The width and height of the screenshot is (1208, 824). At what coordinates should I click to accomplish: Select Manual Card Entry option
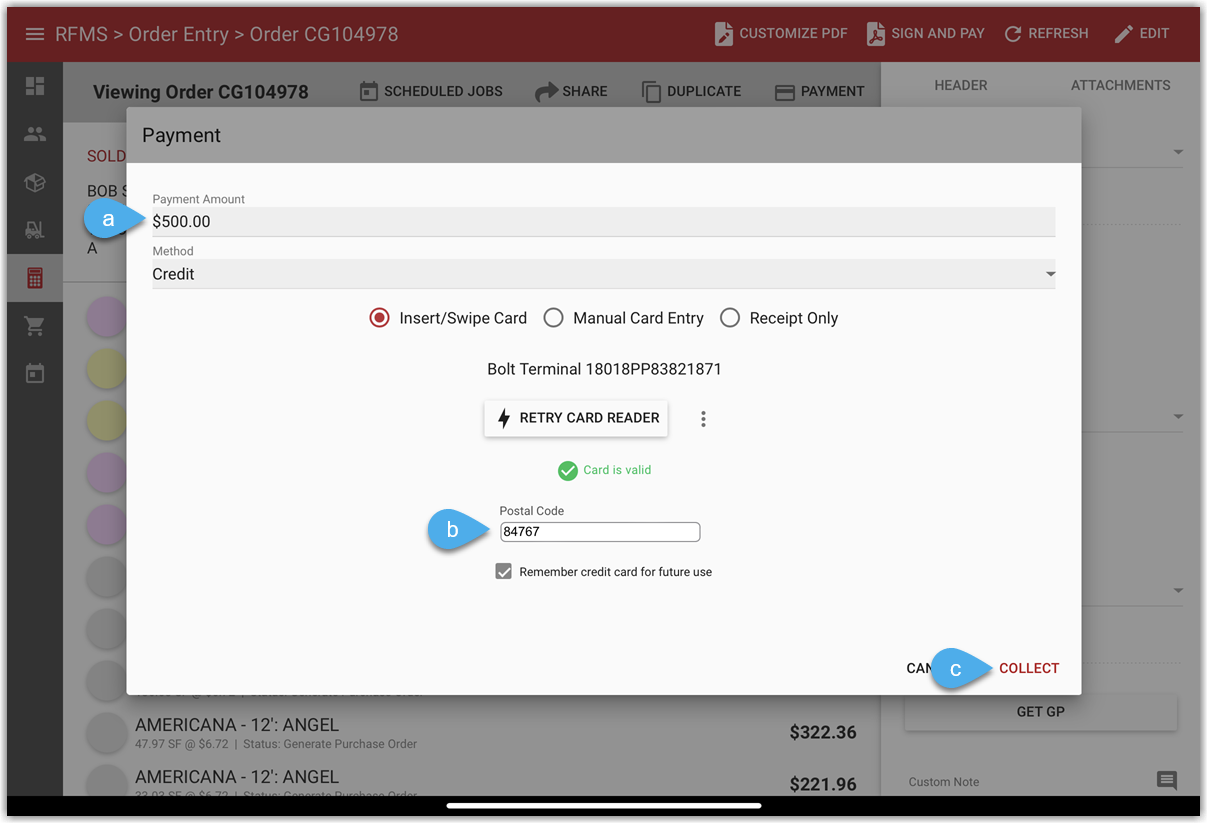[624, 318]
